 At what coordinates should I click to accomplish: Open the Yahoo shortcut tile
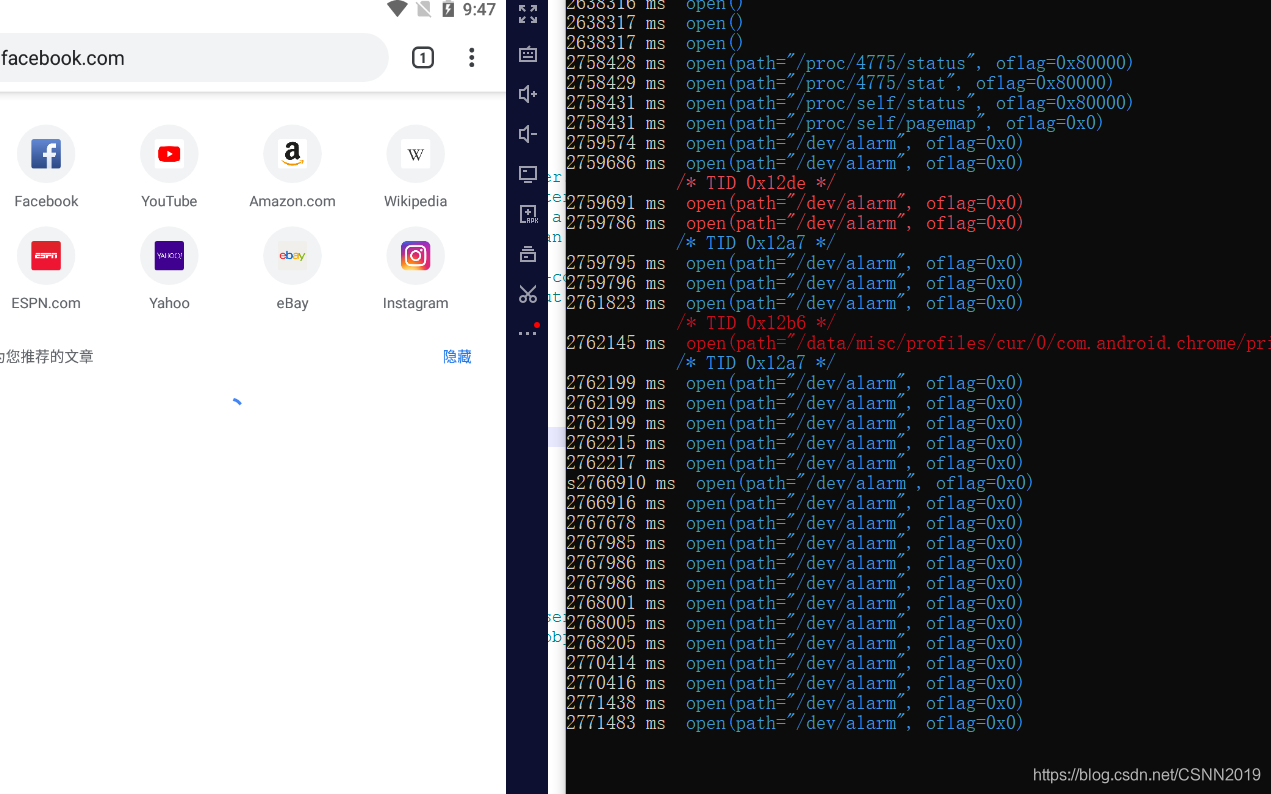point(169,269)
